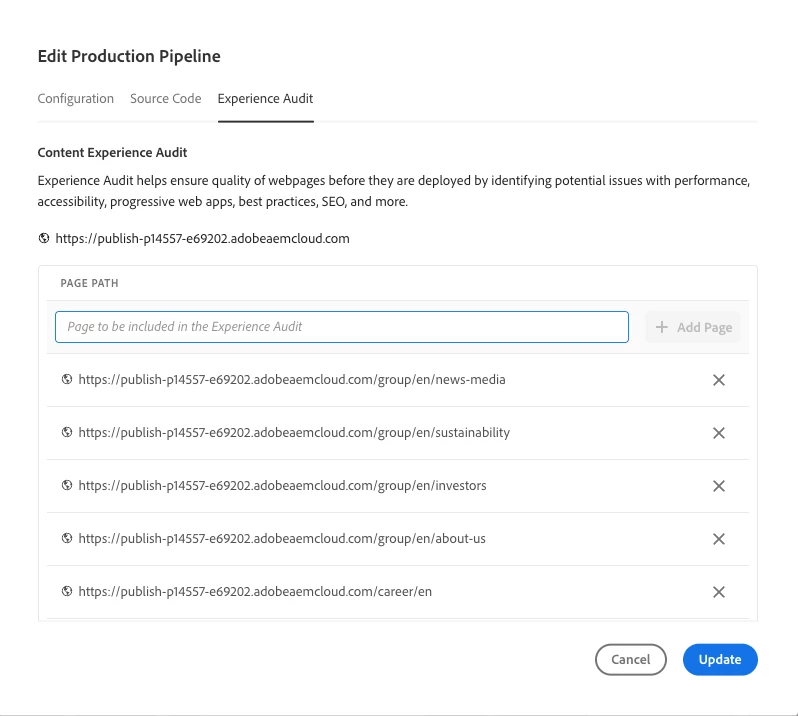
Task: Switch to the Configuration tab
Action: click(x=76, y=99)
